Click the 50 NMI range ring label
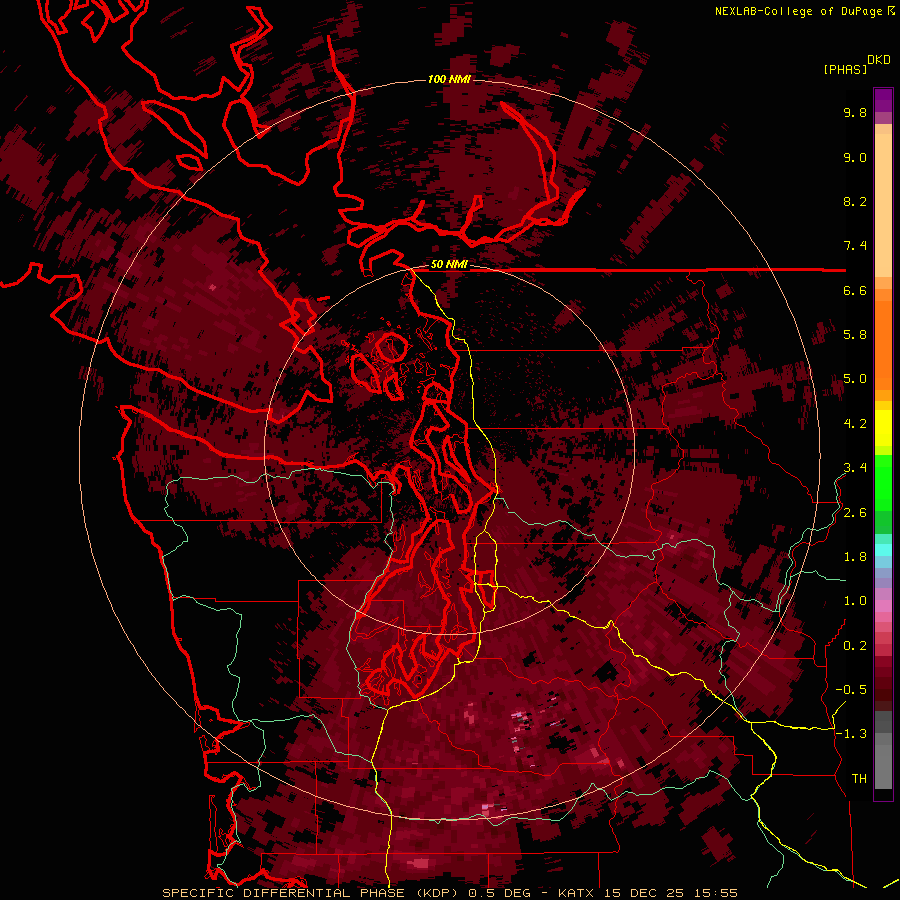Viewport: 900px width, 900px height. (449, 264)
